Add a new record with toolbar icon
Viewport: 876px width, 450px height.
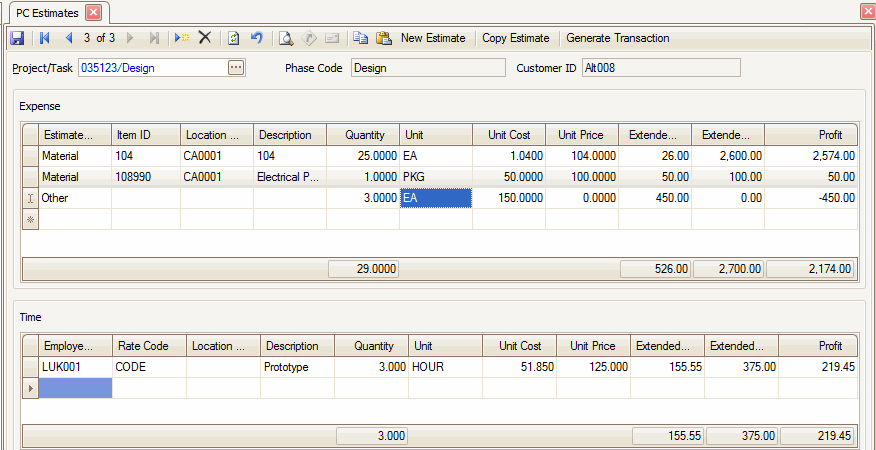point(181,38)
